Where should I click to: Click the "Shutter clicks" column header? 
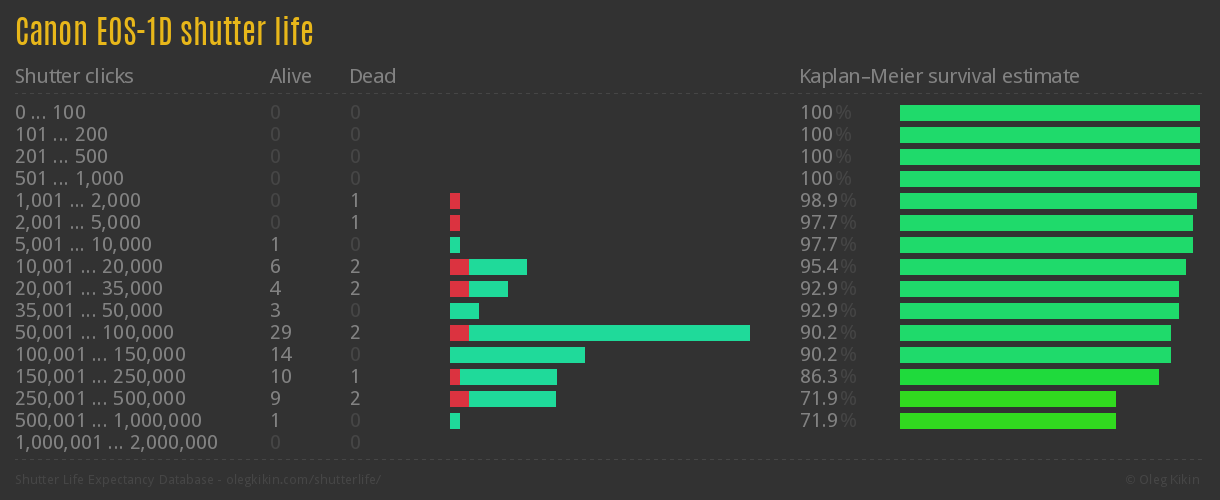(74, 76)
